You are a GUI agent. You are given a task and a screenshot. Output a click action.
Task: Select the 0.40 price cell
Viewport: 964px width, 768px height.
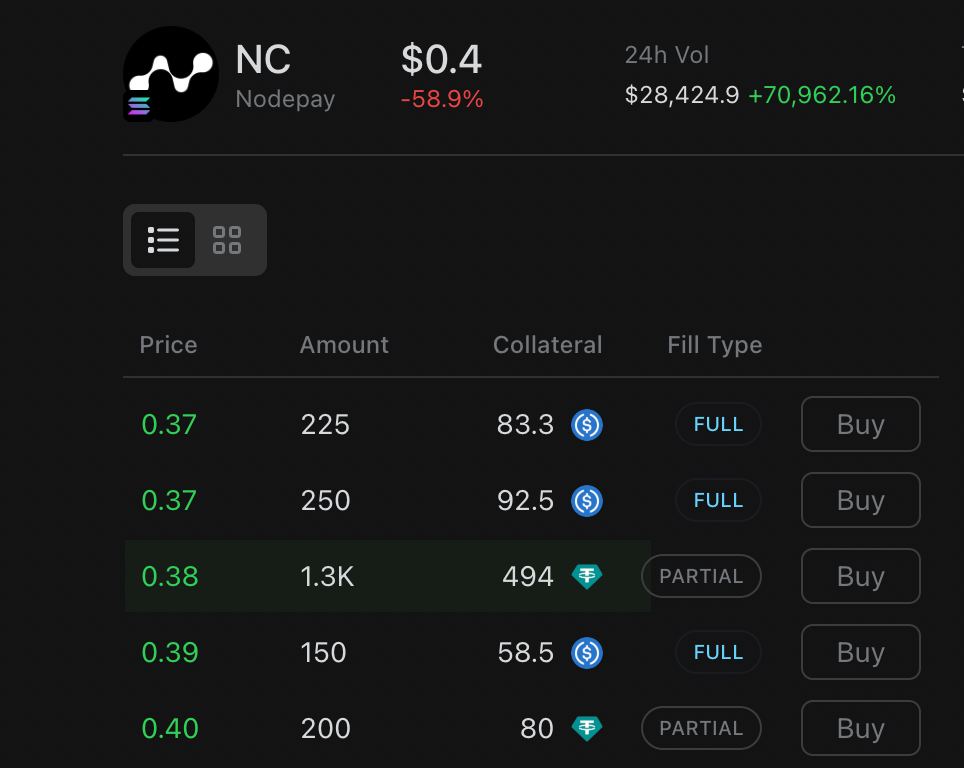tap(170, 728)
